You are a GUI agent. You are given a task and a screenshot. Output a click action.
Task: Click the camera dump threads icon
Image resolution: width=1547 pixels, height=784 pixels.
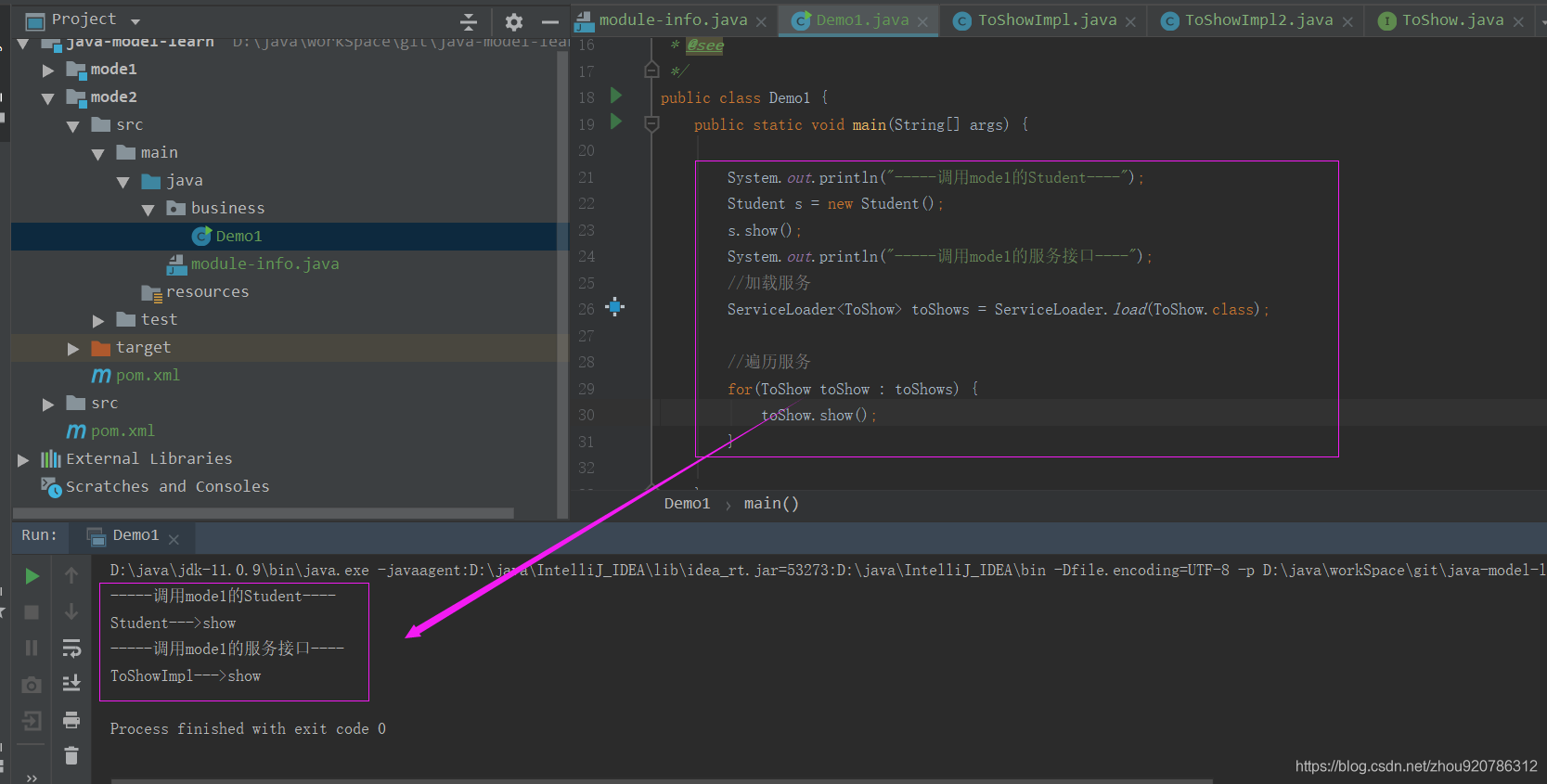coord(32,685)
